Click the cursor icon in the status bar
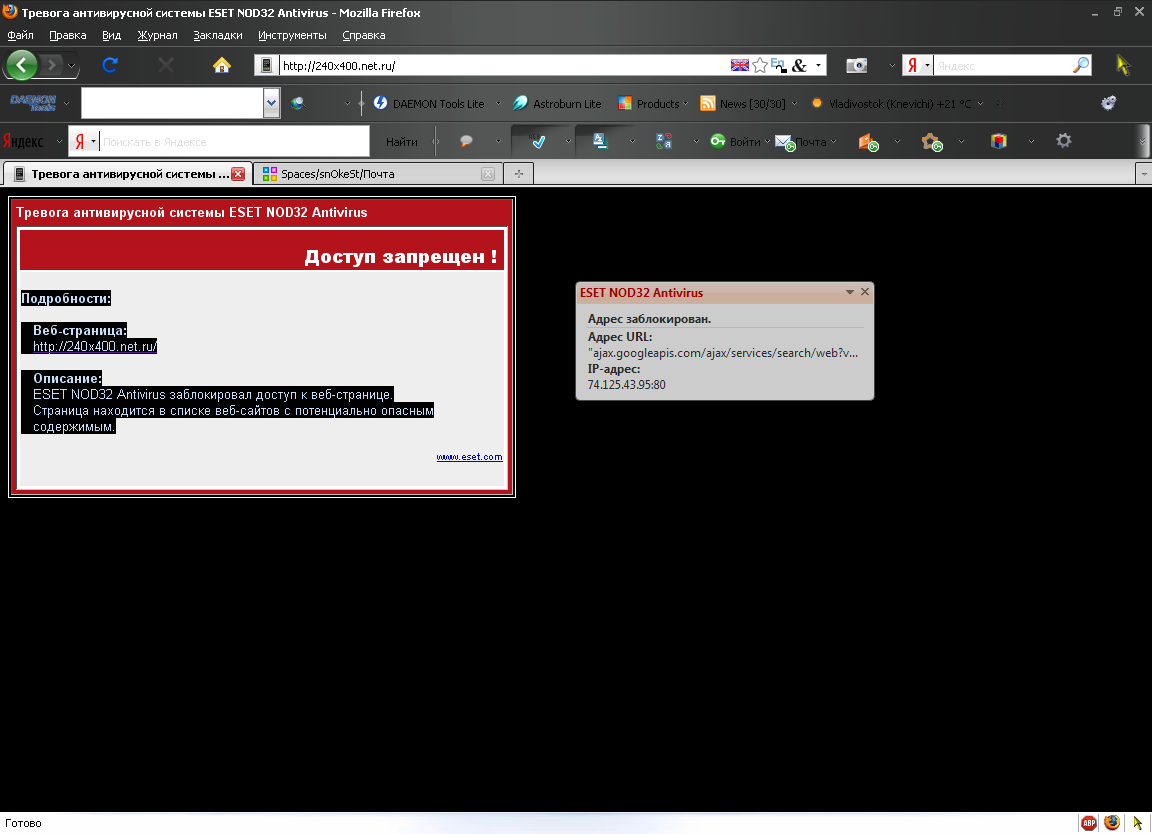1152x834 pixels. click(x=1137, y=823)
